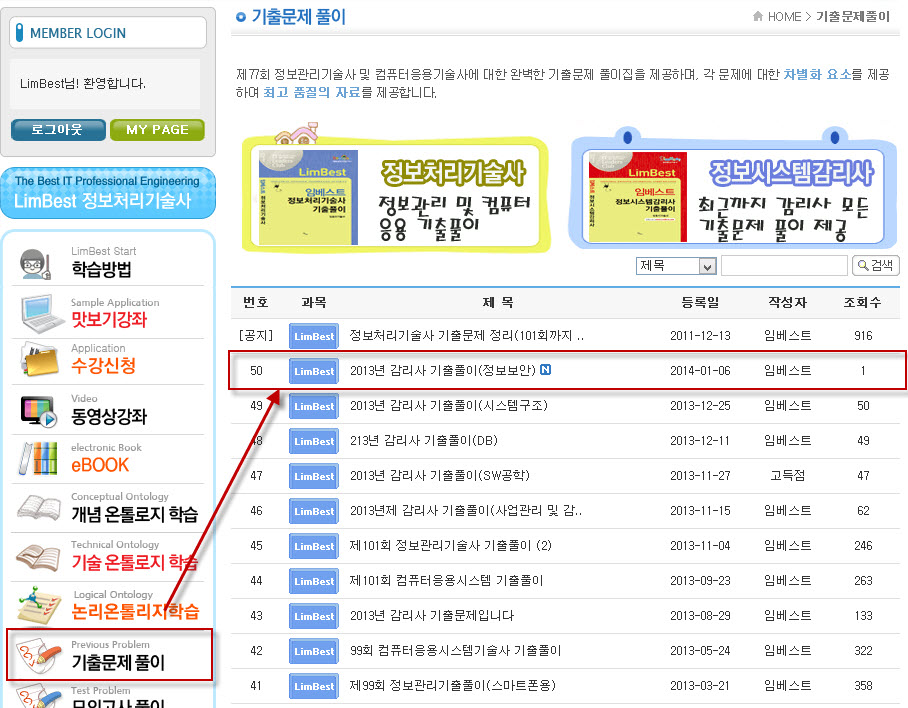Screen dimensions: 908x708
Task: Click the N new-post icon in row 50
Action: pyautogui.click(x=545, y=369)
